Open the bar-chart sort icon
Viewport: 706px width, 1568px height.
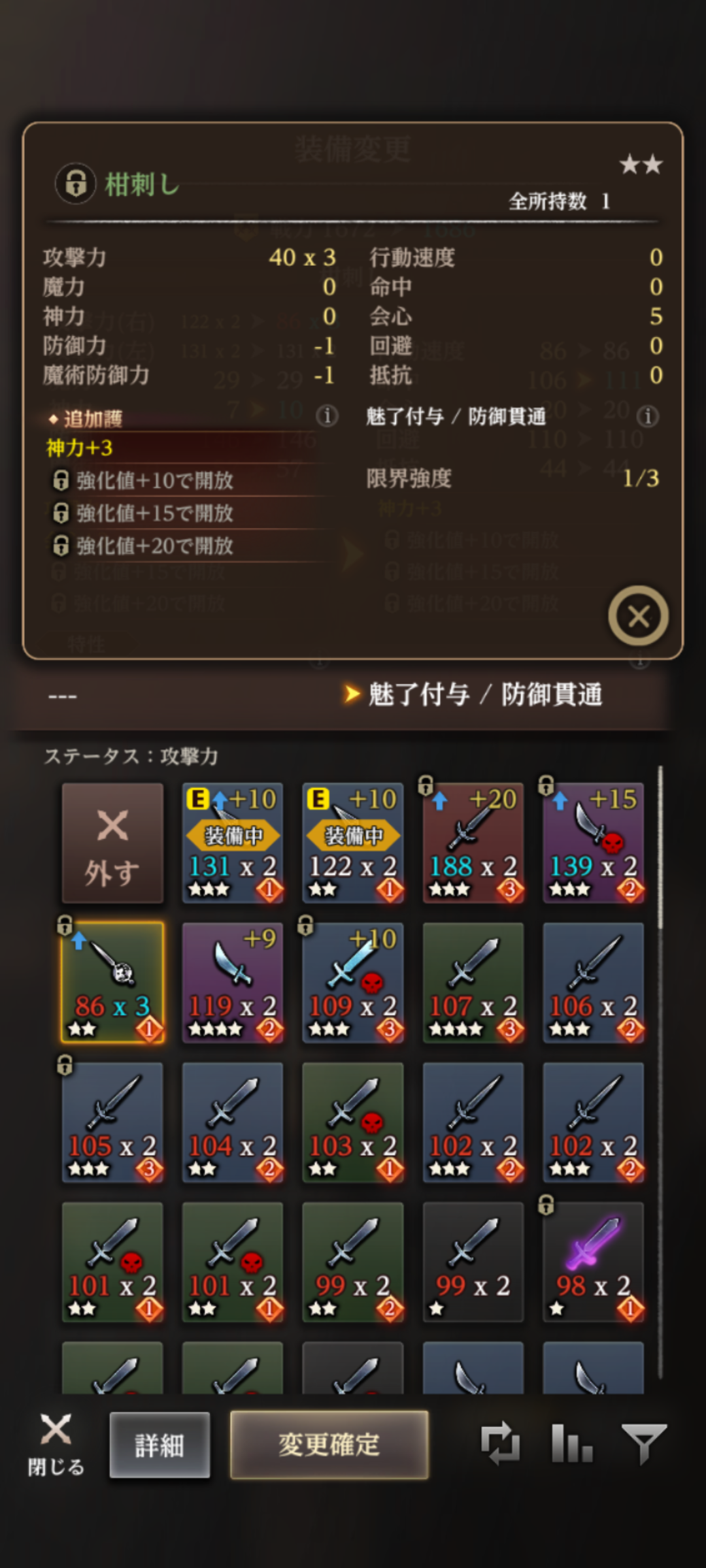[572, 1444]
